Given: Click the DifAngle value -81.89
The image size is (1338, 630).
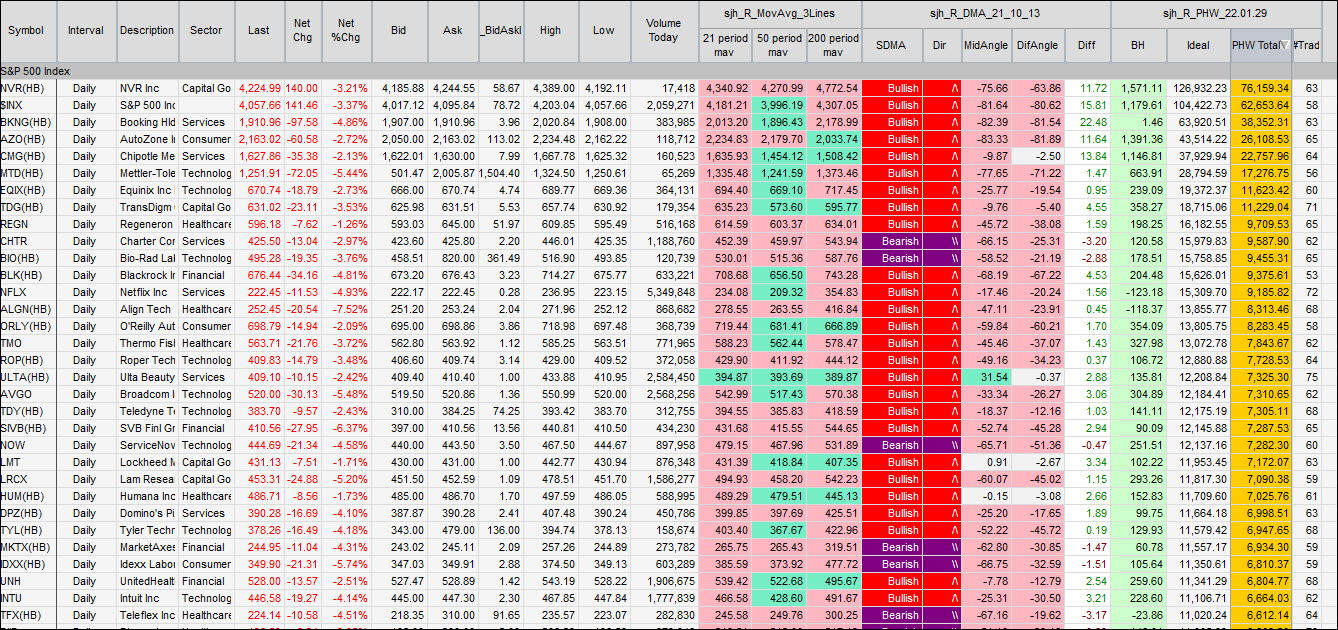Looking at the screenshot, I should pyautogui.click(x=1037, y=139).
